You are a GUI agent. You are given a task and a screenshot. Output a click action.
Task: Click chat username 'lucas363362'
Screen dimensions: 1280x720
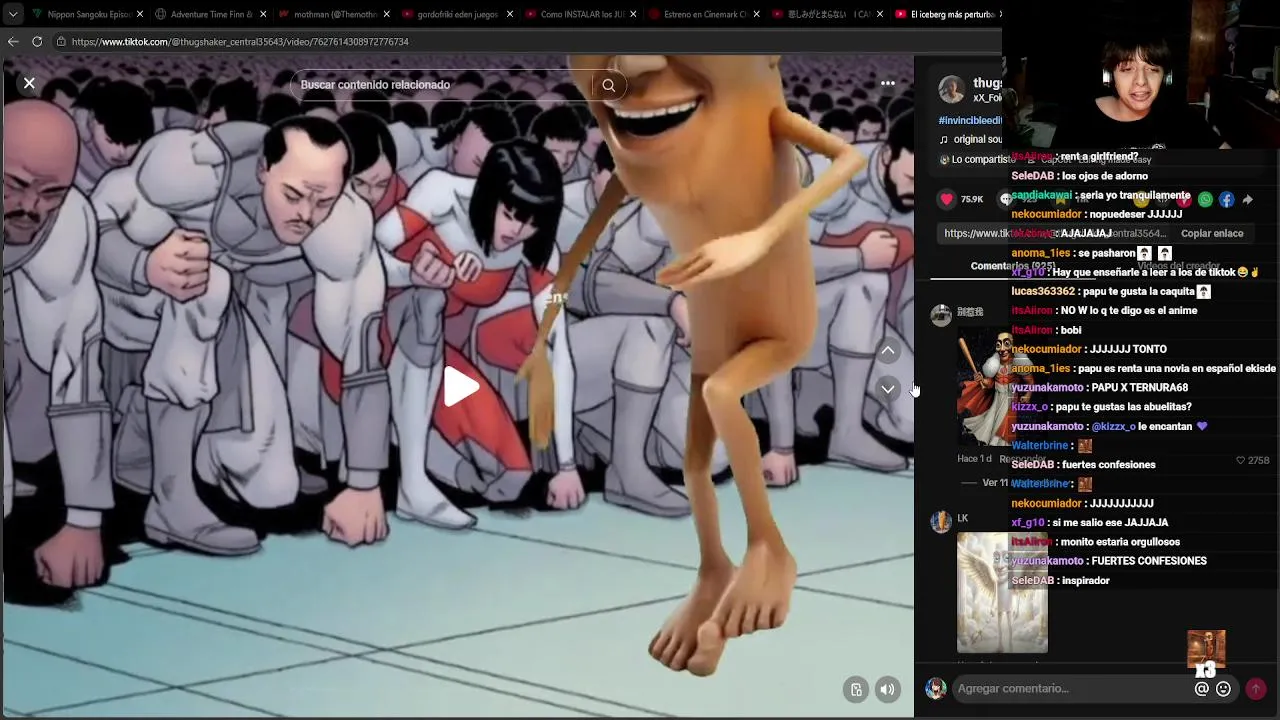pos(1043,292)
